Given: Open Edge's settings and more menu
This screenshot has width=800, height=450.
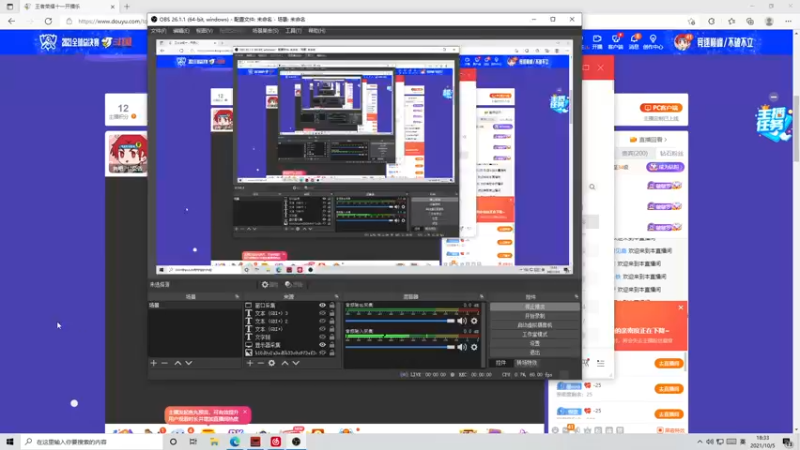Looking at the screenshot, I should point(788,21).
